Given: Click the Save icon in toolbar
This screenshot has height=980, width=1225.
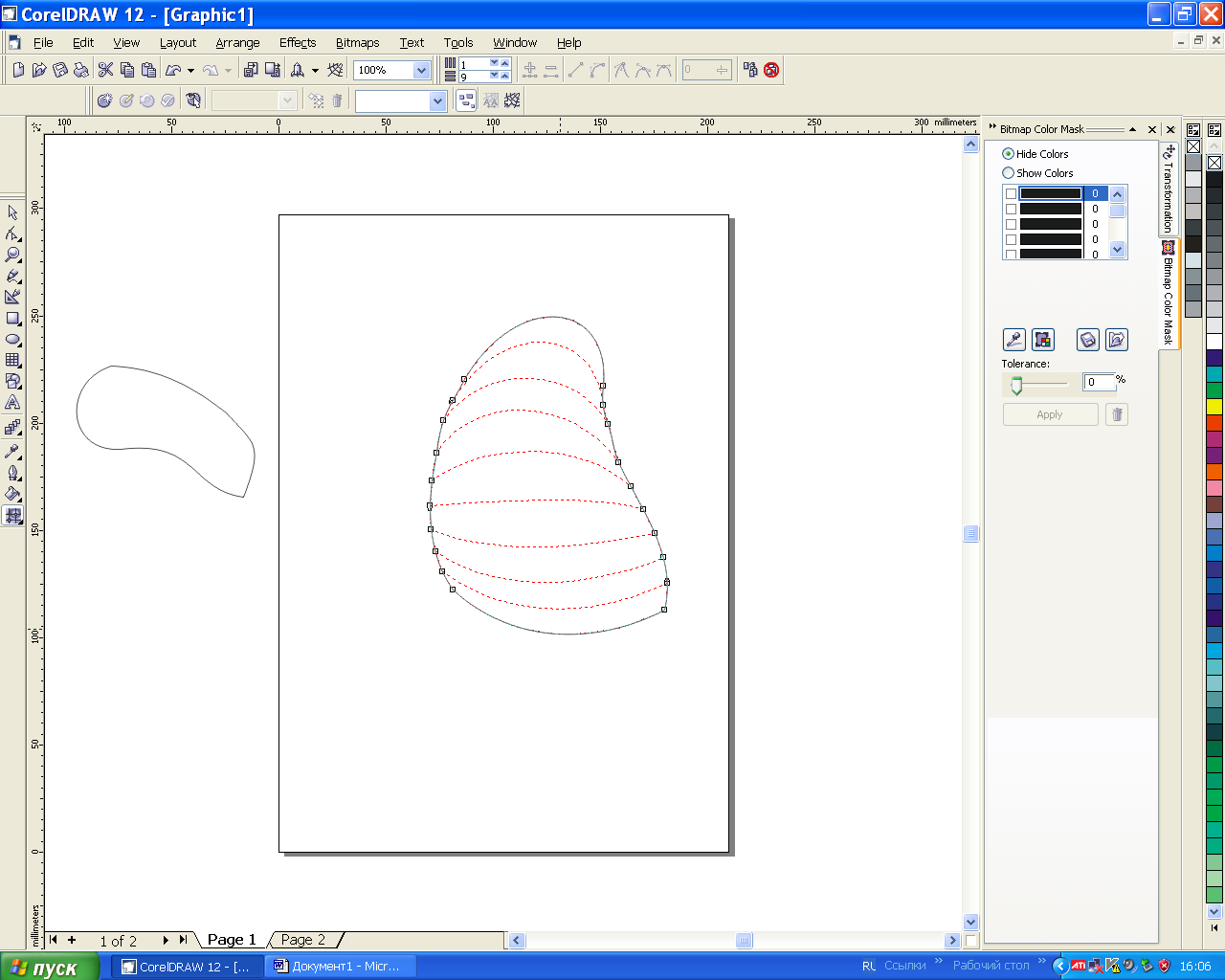Looking at the screenshot, I should (60, 70).
